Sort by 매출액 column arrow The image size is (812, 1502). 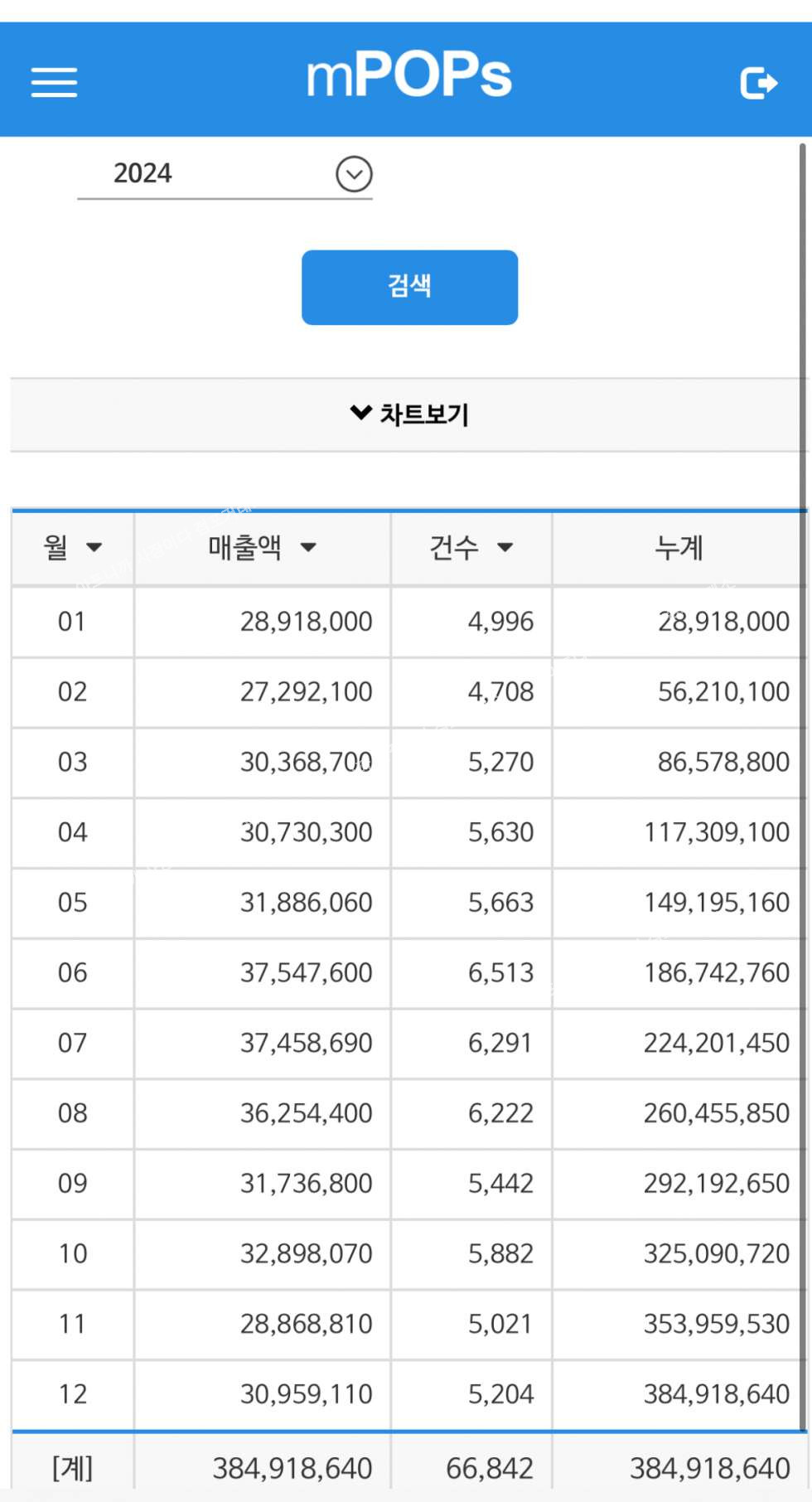[308, 547]
